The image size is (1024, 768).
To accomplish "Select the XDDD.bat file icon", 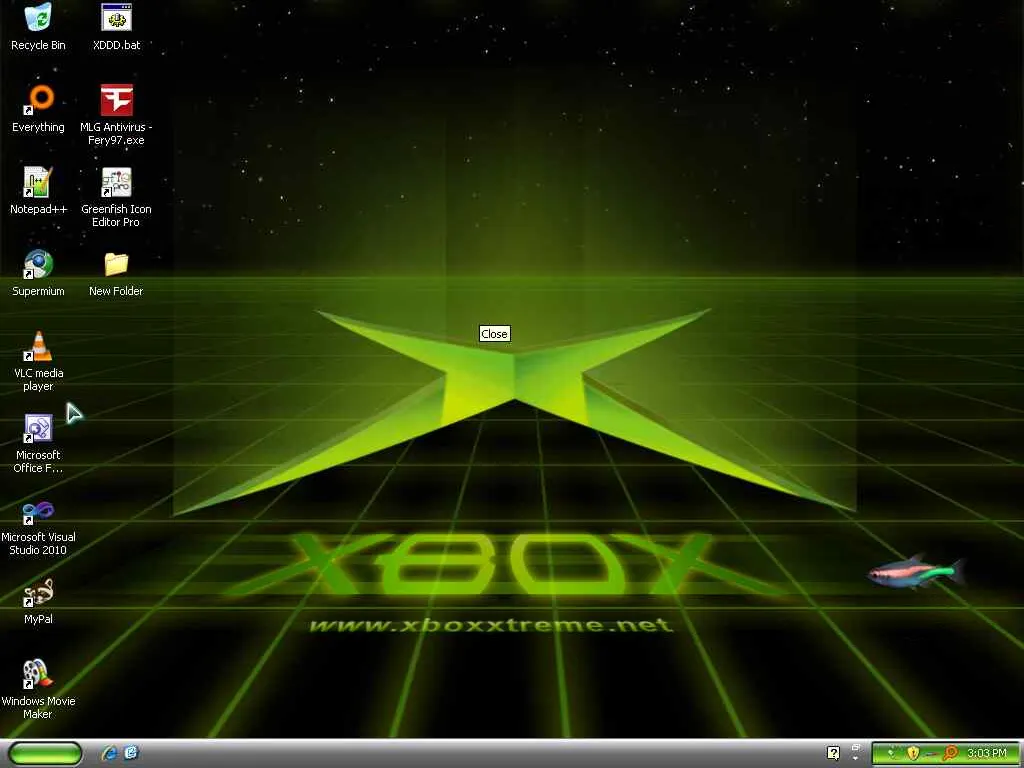I will coord(116,18).
